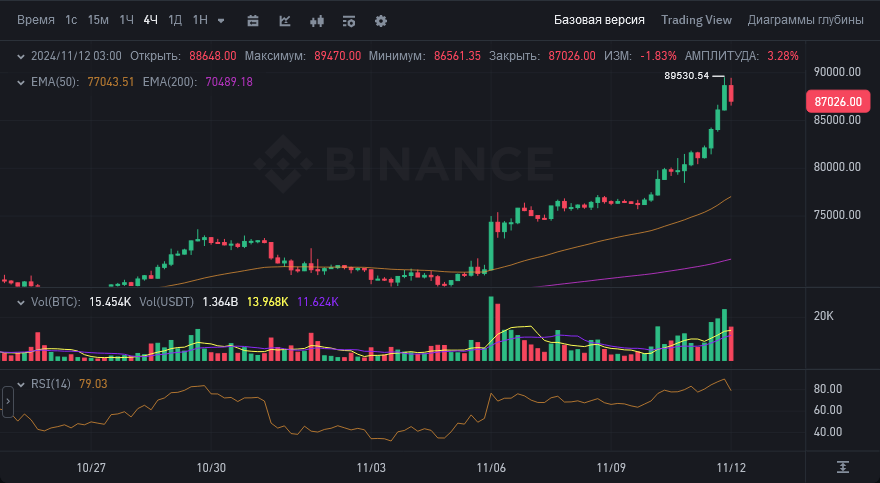Screen dimensions: 880x483
Task: Collapse the RSI(14) indicator legend
Action: (x=21, y=384)
